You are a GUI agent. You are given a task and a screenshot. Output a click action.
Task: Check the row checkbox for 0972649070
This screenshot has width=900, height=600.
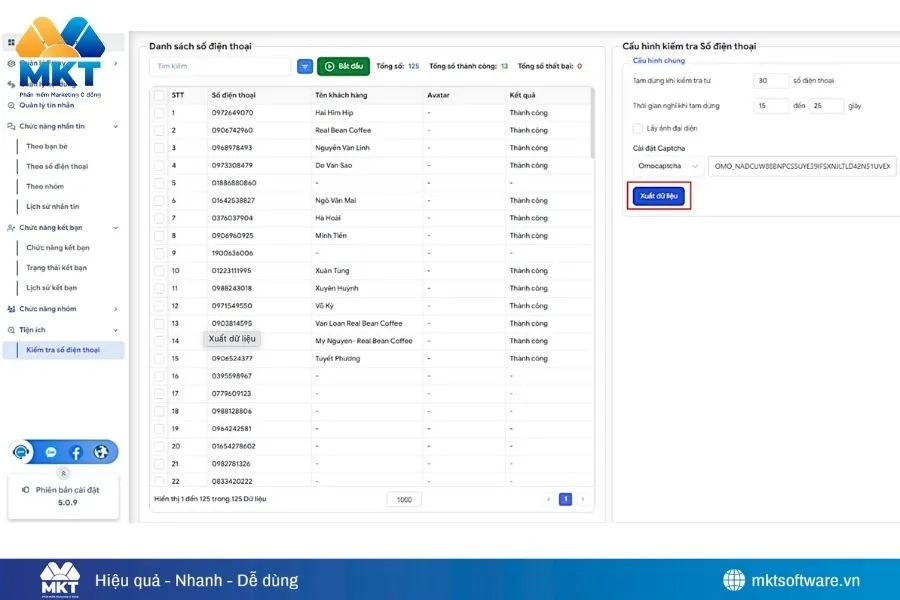[160, 113]
